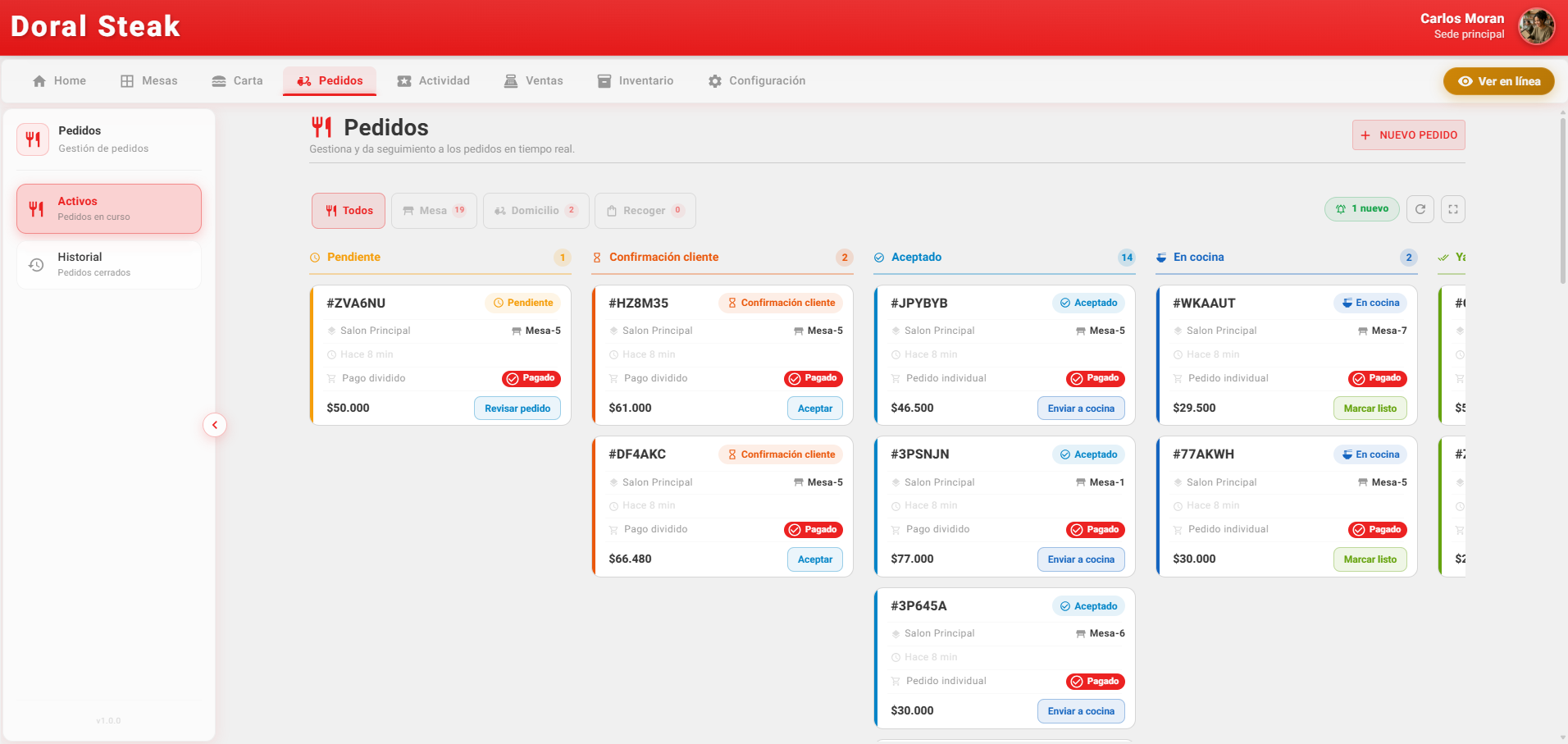Open the Carta navigation tab
The image size is (1568, 744).
[238, 81]
